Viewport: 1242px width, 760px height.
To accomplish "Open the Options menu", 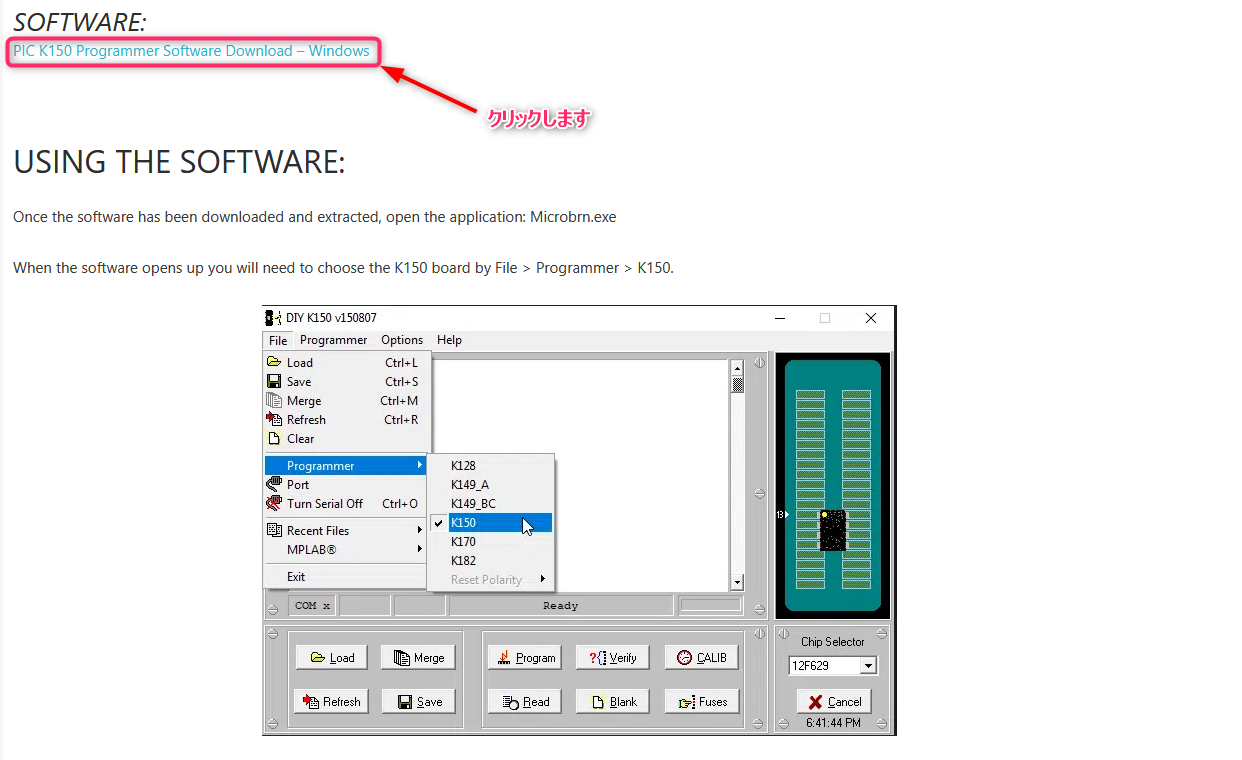I will click(402, 340).
